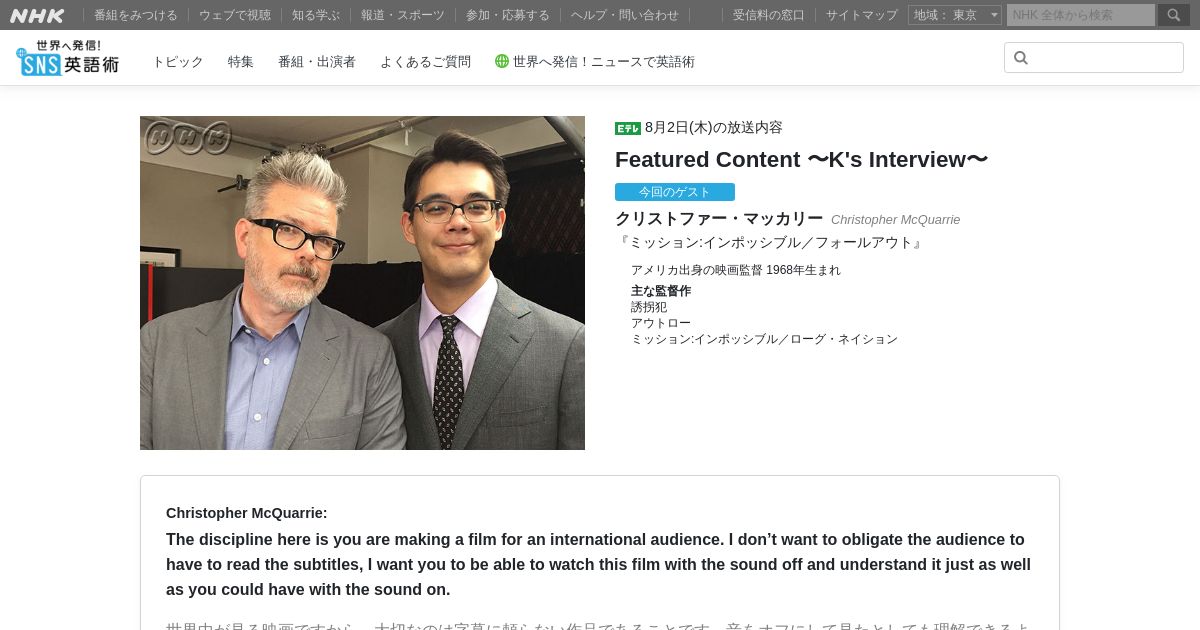This screenshot has height=630, width=1200.
Task: Click the 今回のゲスト blue label
Action: [x=675, y=192]
